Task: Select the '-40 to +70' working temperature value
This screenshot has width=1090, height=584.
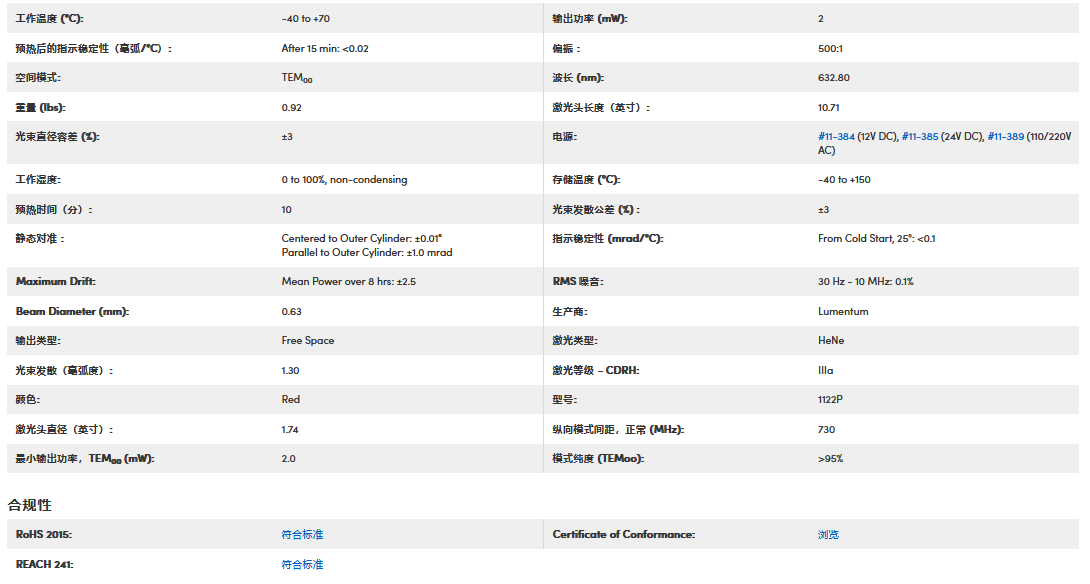Action: click(306, 19)
